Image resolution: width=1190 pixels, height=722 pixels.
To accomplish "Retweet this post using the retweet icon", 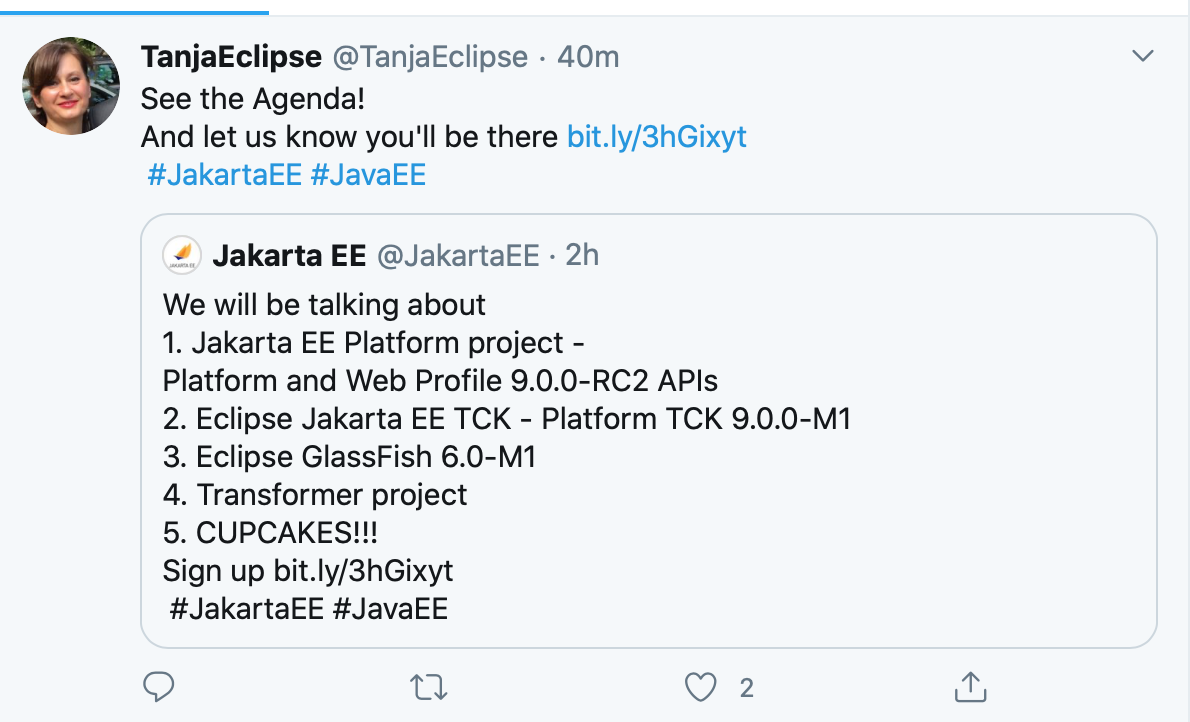I will point(430,686).
